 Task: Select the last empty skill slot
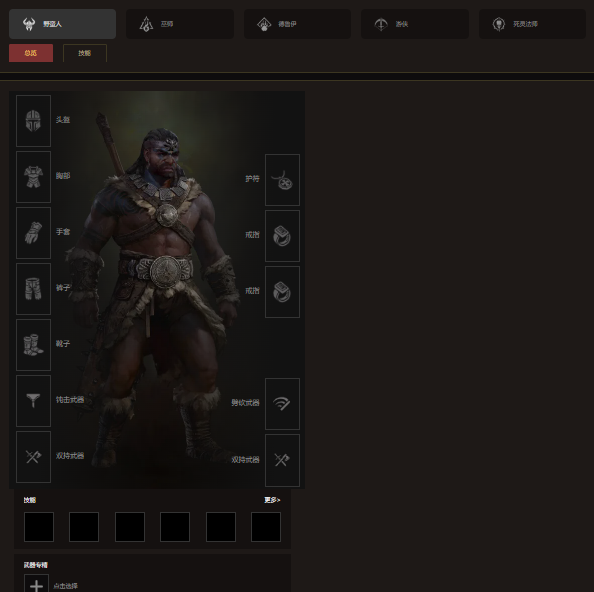click(x=266, y=527)
